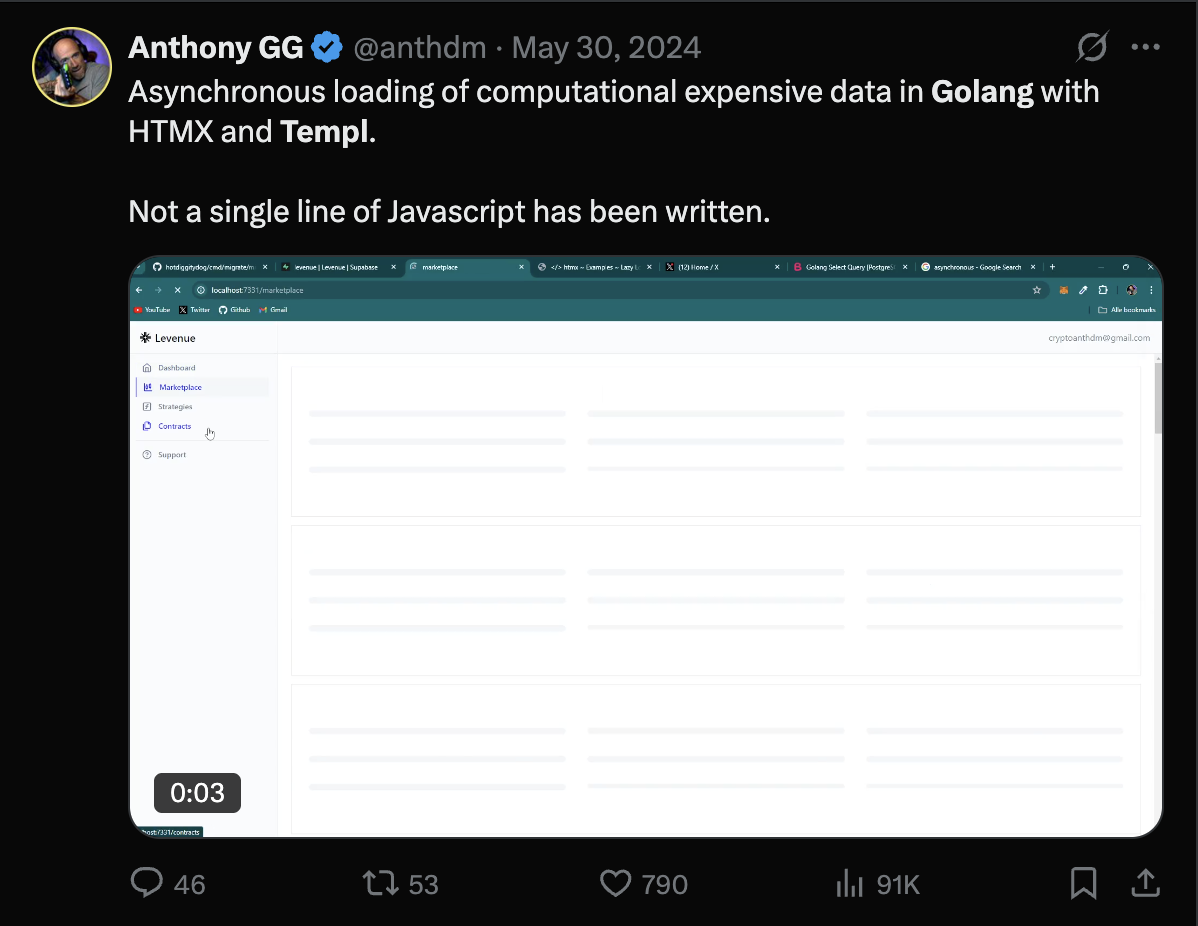
Task: Play the embedded marketplace video
Action: click(x=646, y=546)
